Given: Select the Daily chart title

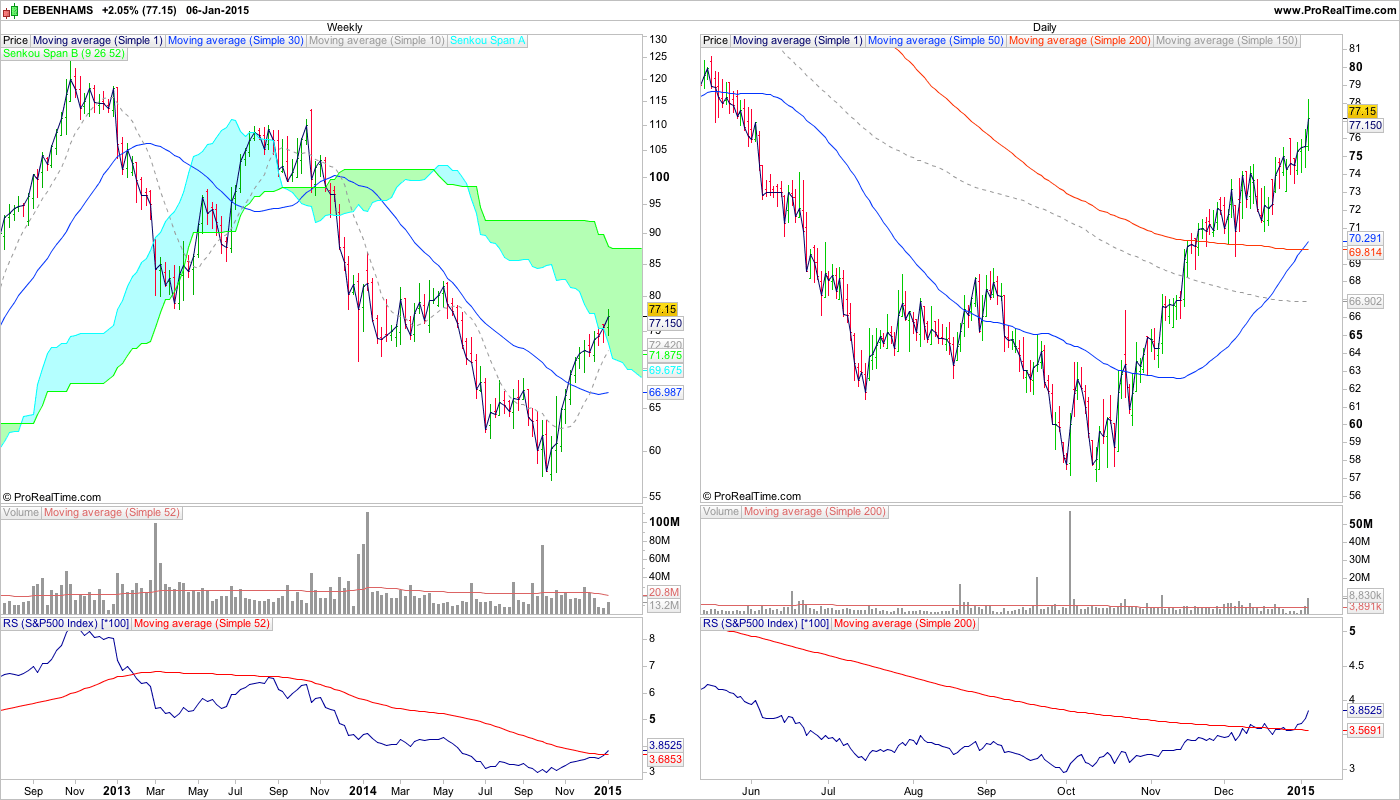Looking at the screenshot, I should (1045, 27).
